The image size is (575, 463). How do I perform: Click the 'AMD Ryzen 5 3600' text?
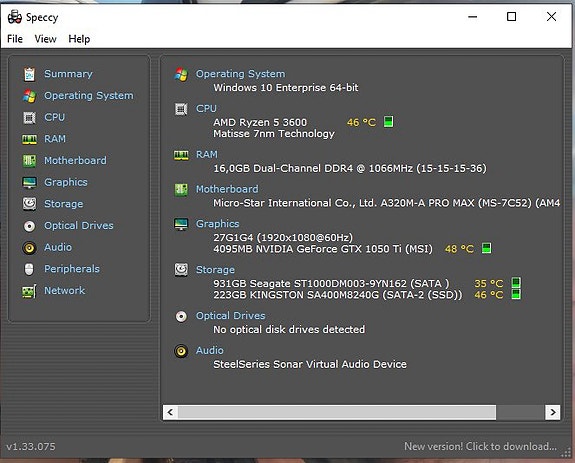[x=260, y=122]
